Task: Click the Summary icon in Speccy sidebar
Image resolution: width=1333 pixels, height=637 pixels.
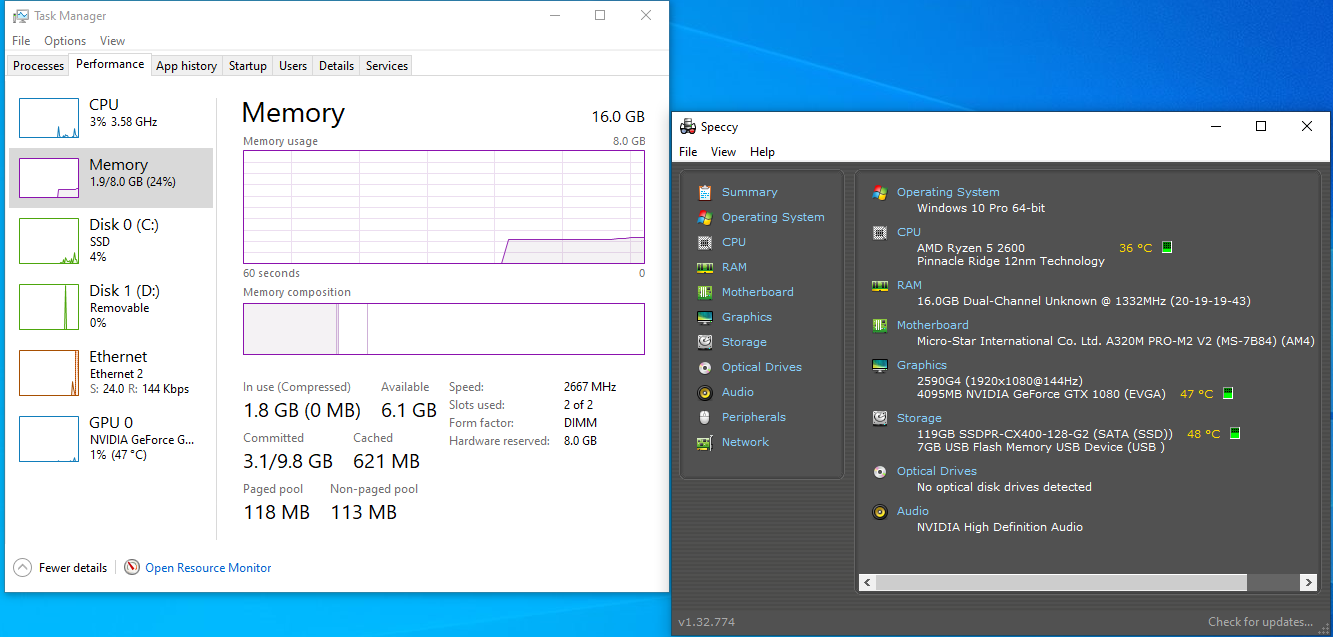Action: 705,192
